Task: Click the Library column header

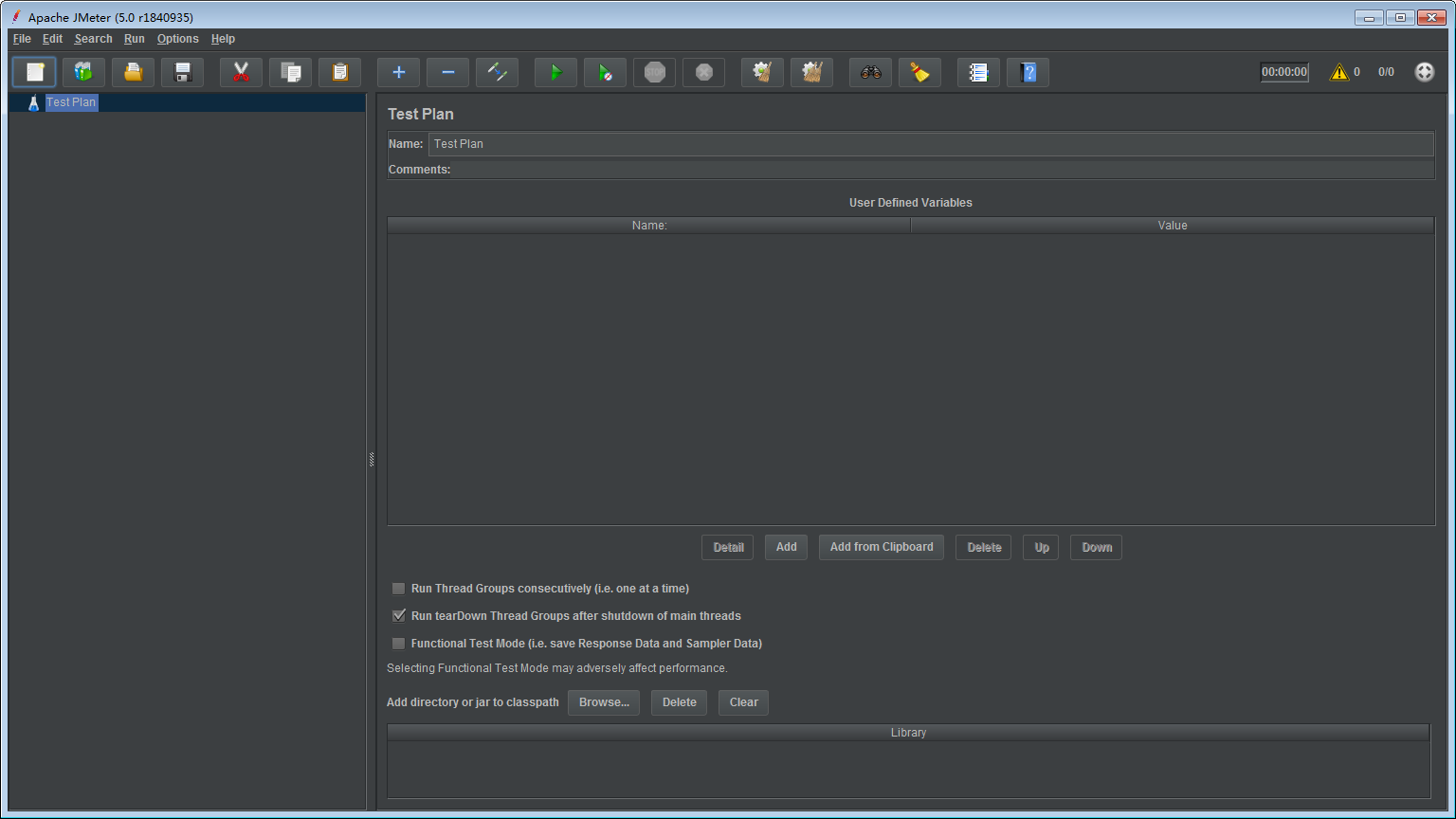Action: (908, 733)
